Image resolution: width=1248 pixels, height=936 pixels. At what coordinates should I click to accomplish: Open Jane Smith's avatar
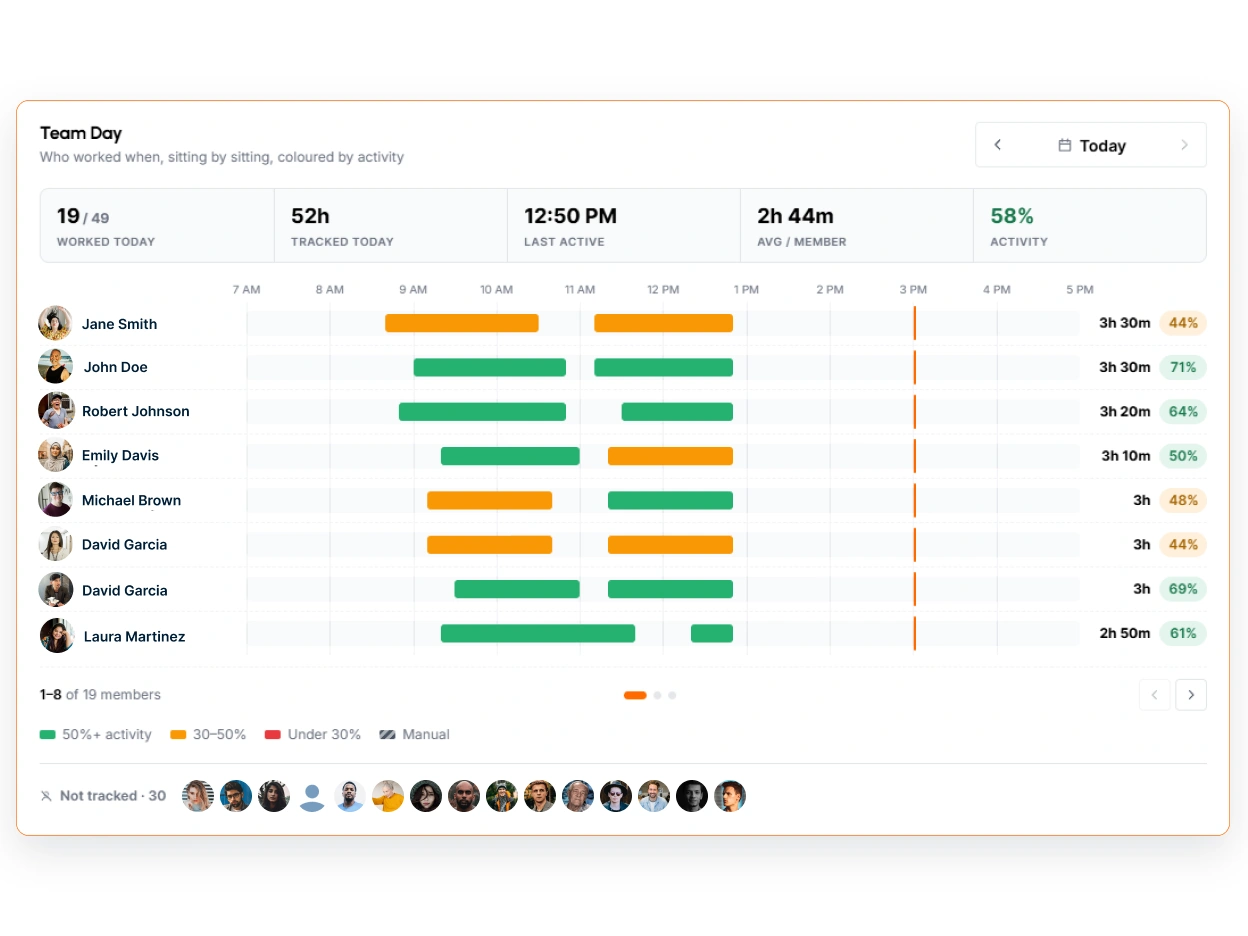point(55,323)
